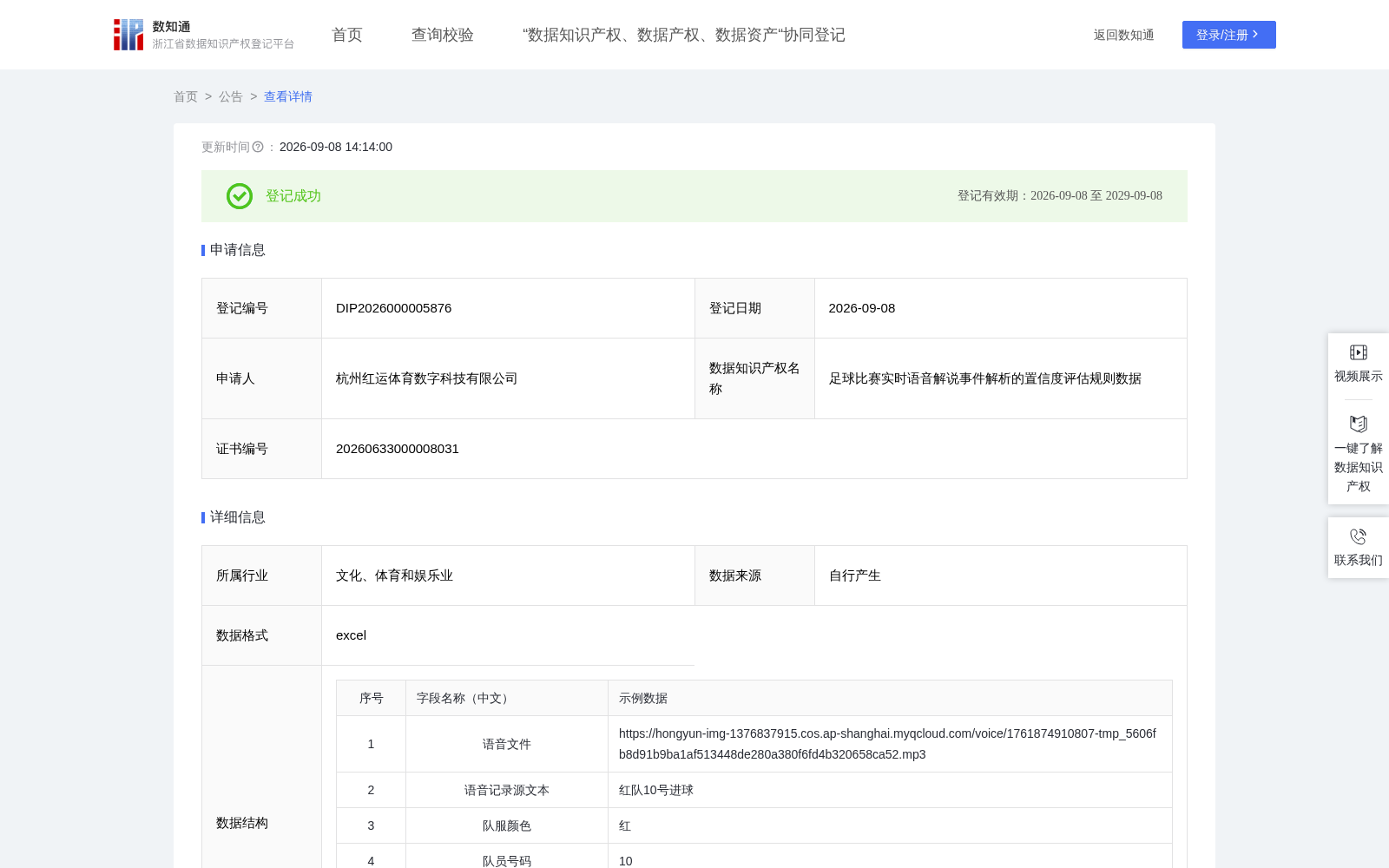Image resolution: width=1389 pixels, height=868 pixels.
Task: Select sample data 红队10号进球
Action: click(x=656, y=790)
